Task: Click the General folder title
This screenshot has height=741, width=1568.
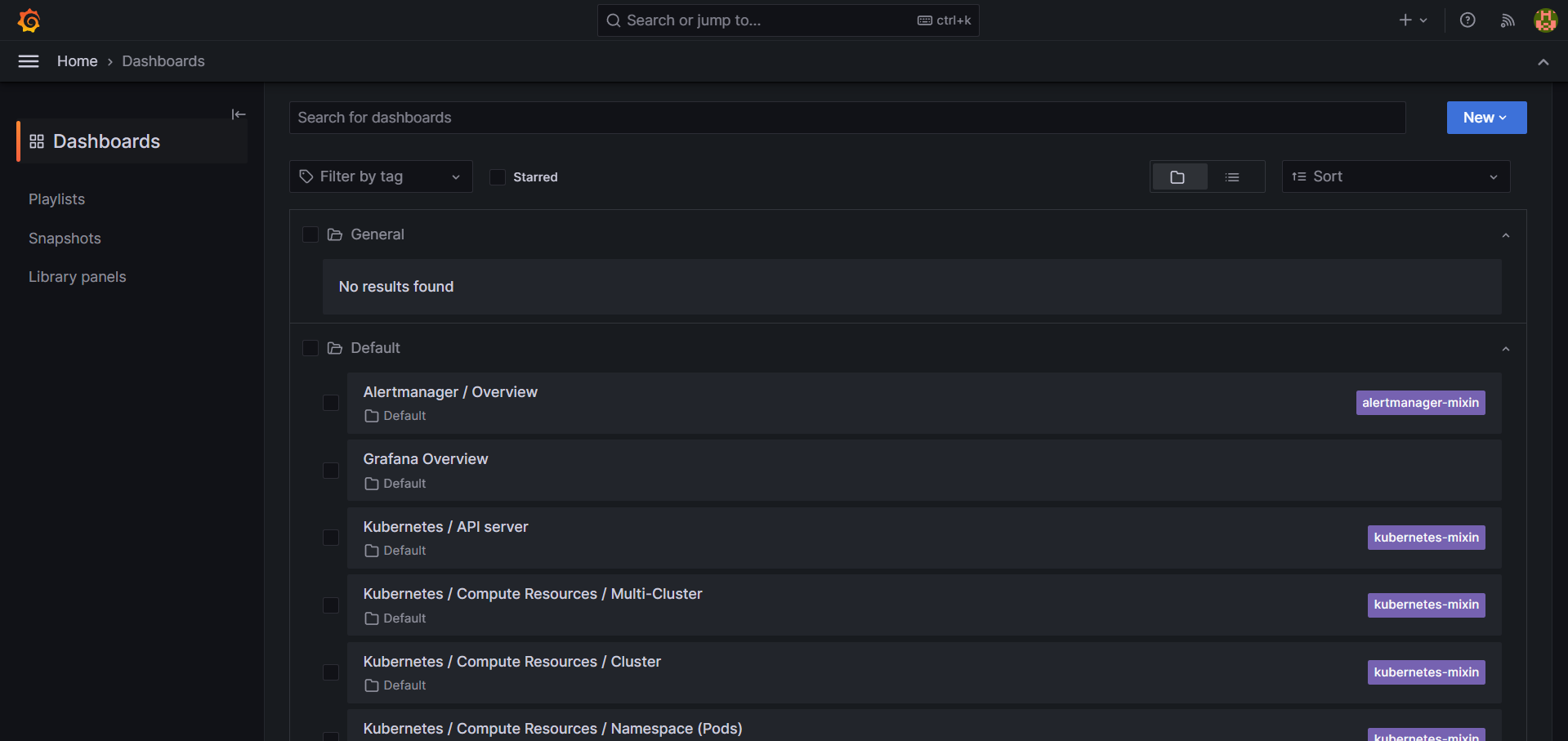Action: tap(377, 234)
